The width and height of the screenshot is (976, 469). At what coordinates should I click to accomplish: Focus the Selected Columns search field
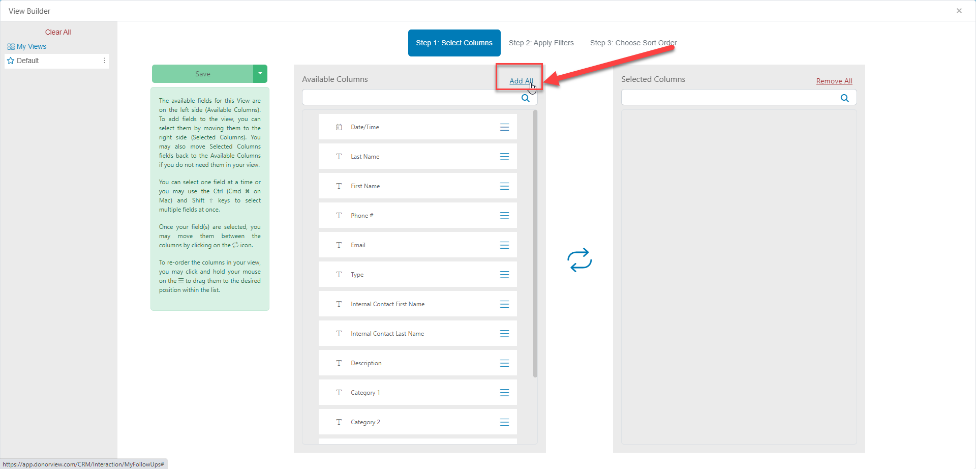pos(739,98)
